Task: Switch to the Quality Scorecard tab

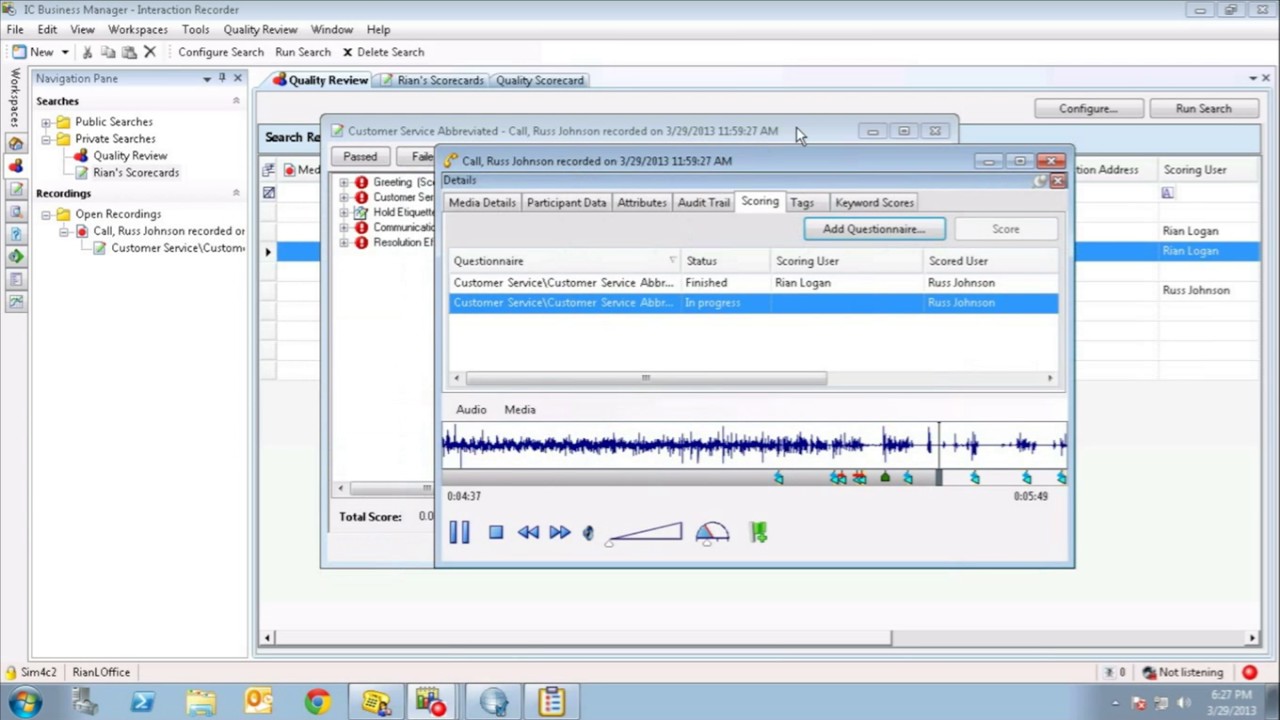Action: (x=540, y=80)
